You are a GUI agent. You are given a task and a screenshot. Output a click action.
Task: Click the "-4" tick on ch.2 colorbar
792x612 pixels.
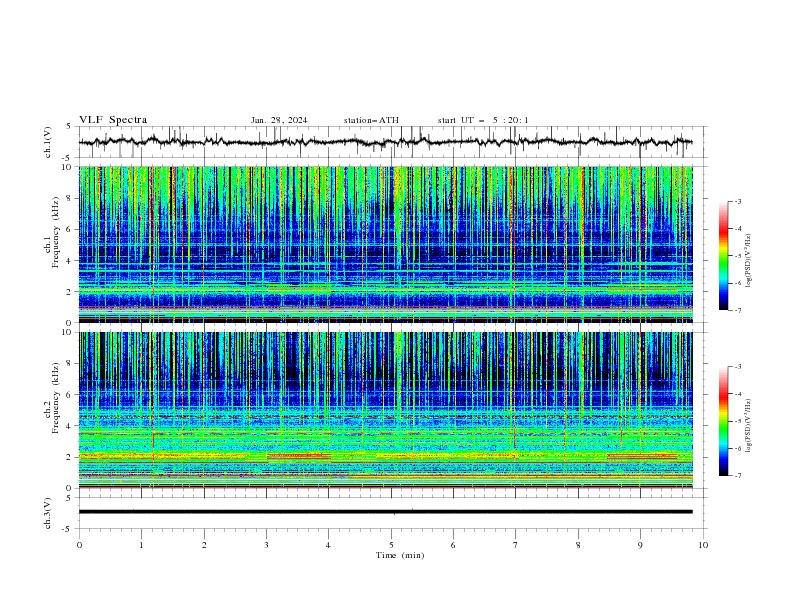[737, 394]
